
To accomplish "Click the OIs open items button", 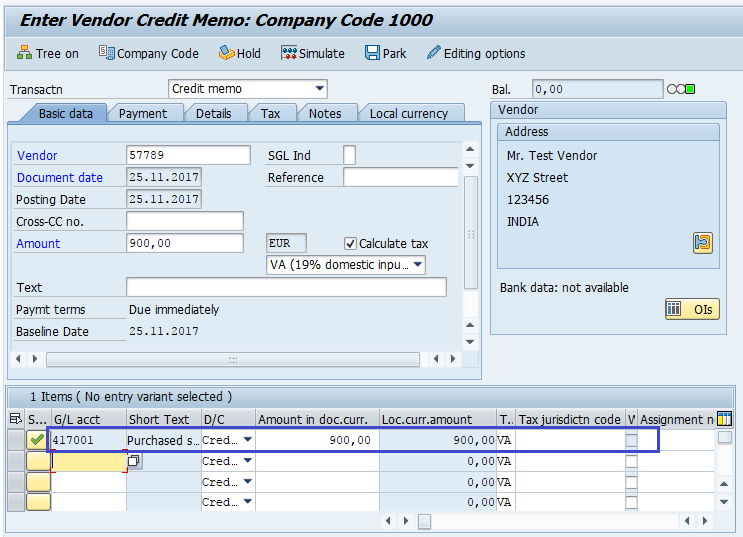I will tap(692, 309).
